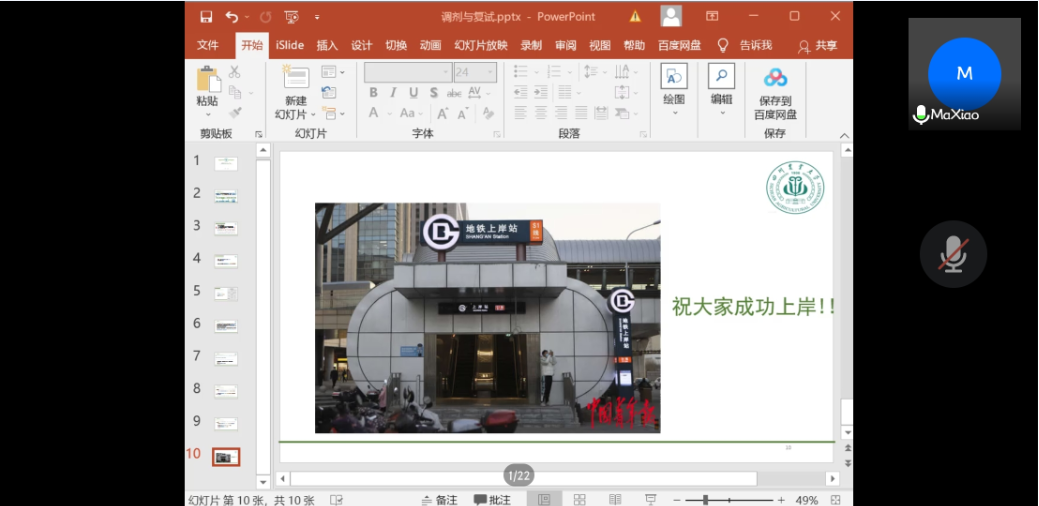The image size is (1039, 506).
Task: Open the font size dropdown showing 24
Action: (x=490, y=72)
